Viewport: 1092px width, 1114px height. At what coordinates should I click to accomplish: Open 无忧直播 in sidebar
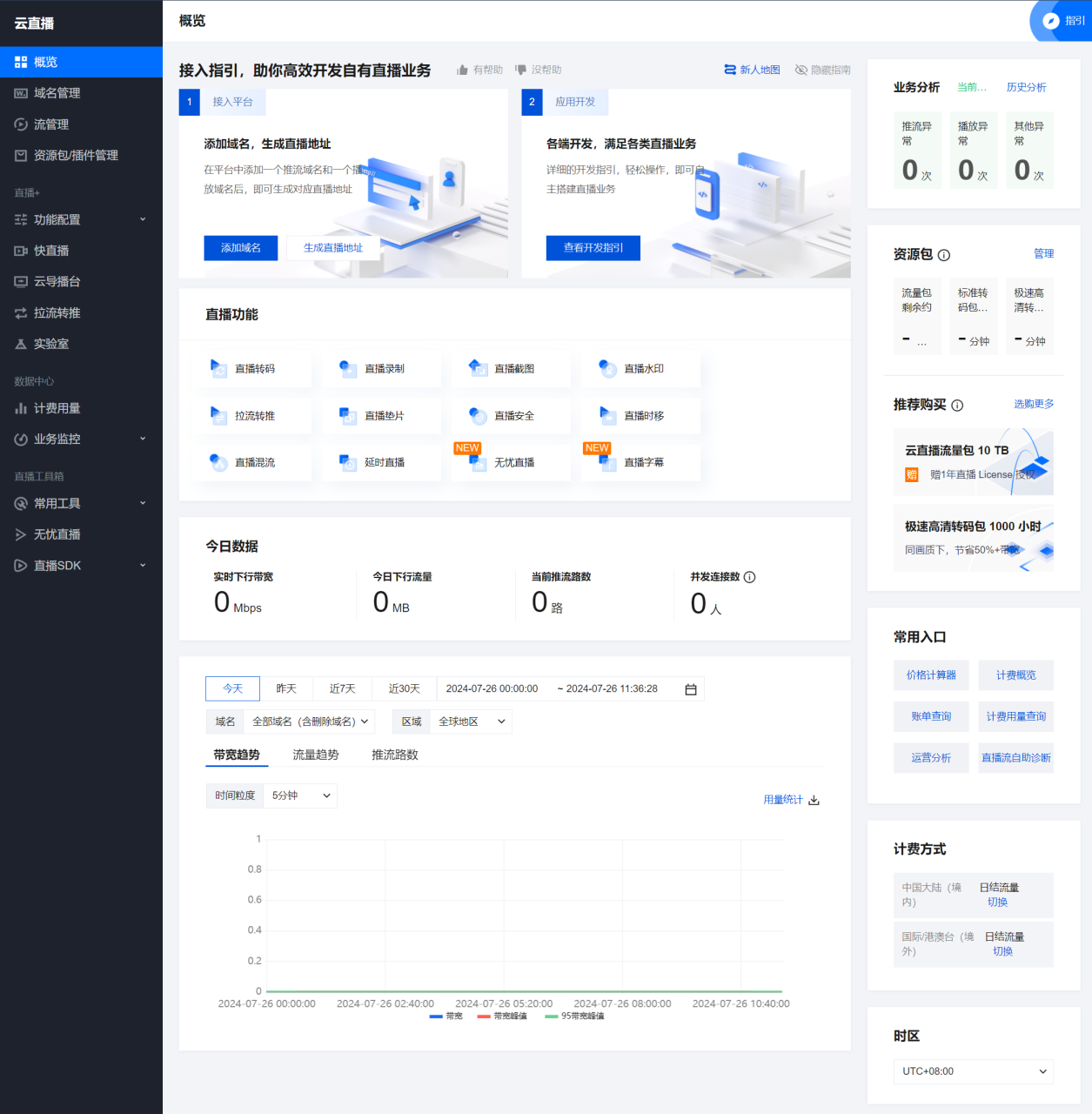pos(81,534)
